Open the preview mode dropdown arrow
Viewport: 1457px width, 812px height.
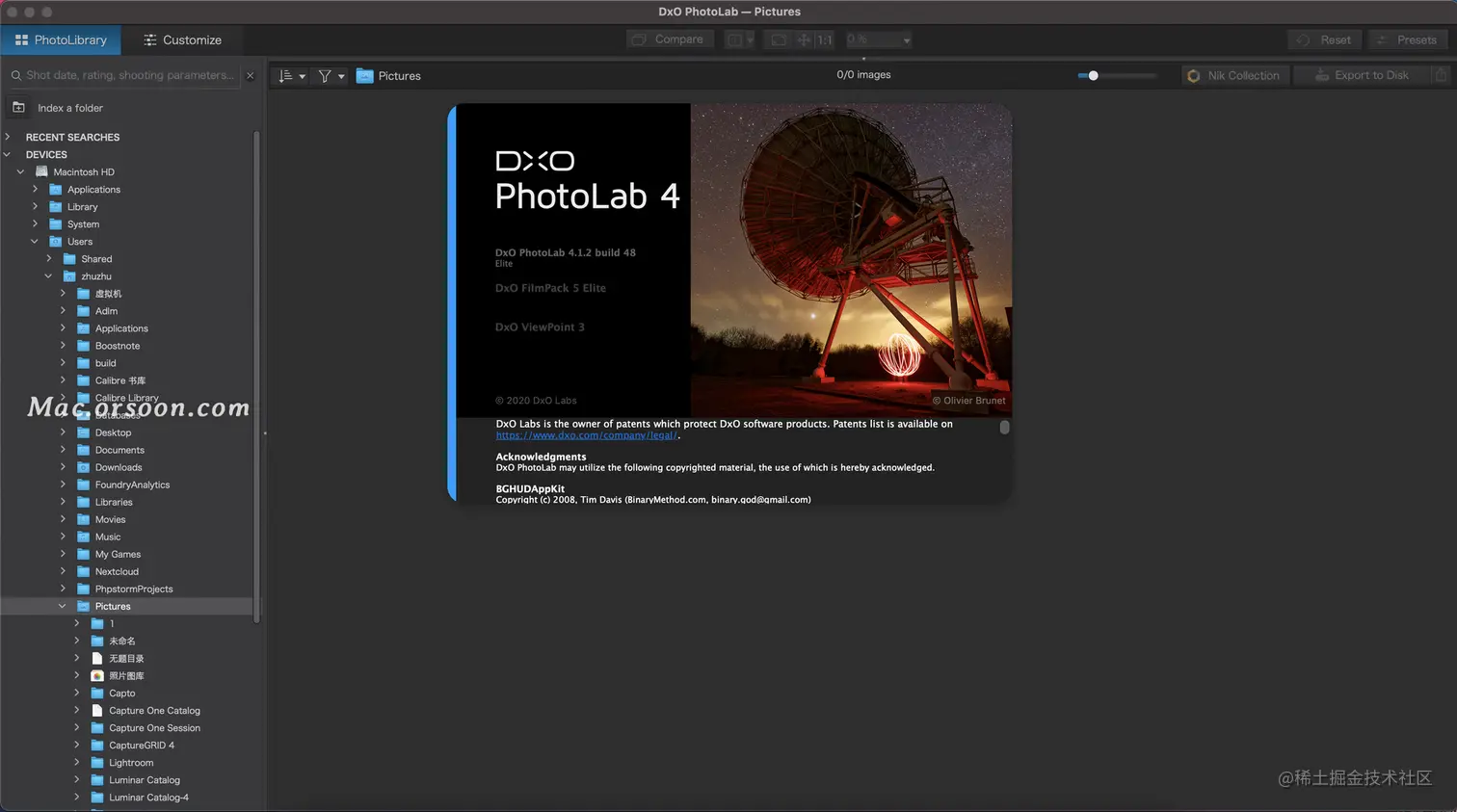750,39
